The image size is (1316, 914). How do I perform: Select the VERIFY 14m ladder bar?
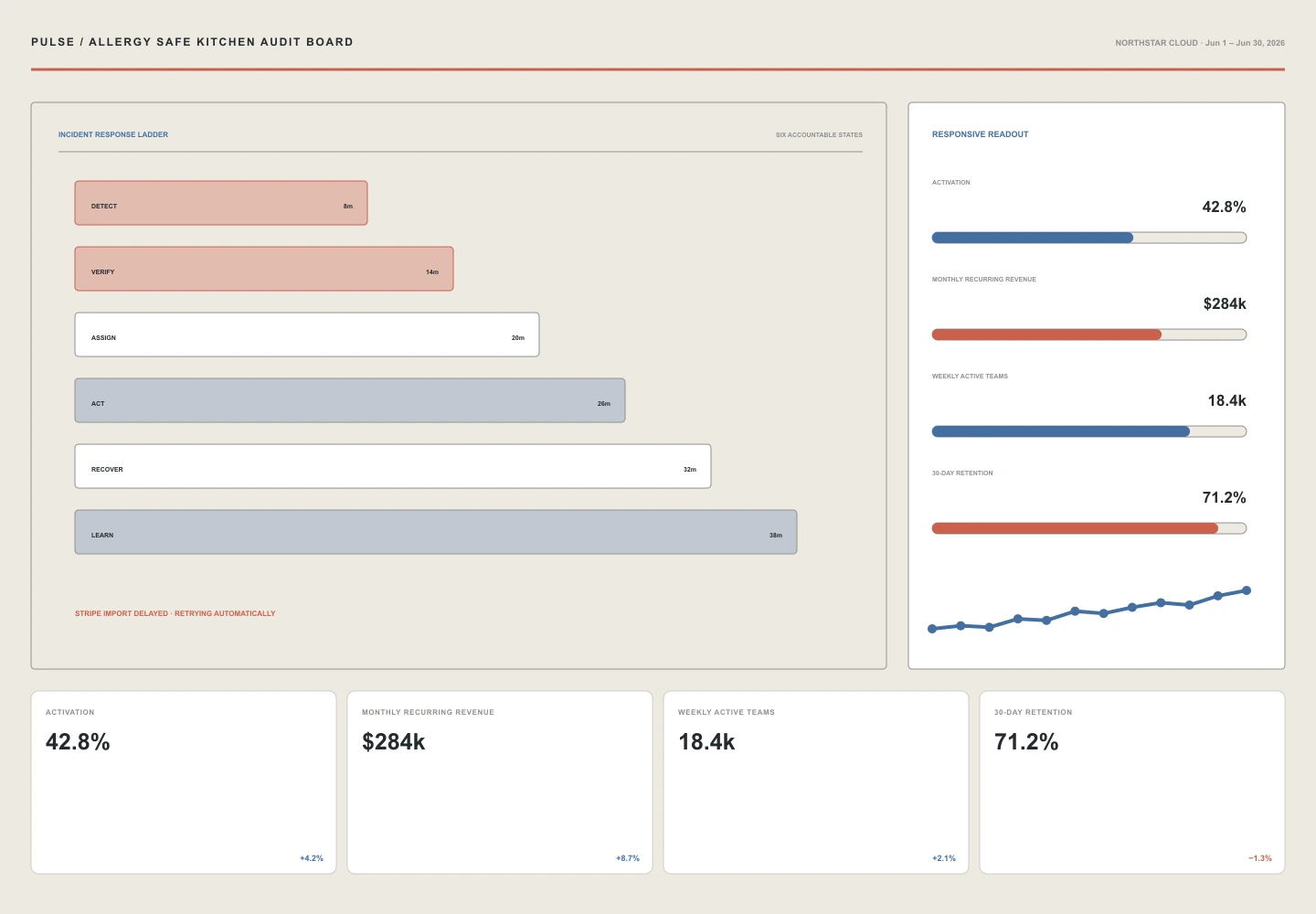[x=264, y=269]
